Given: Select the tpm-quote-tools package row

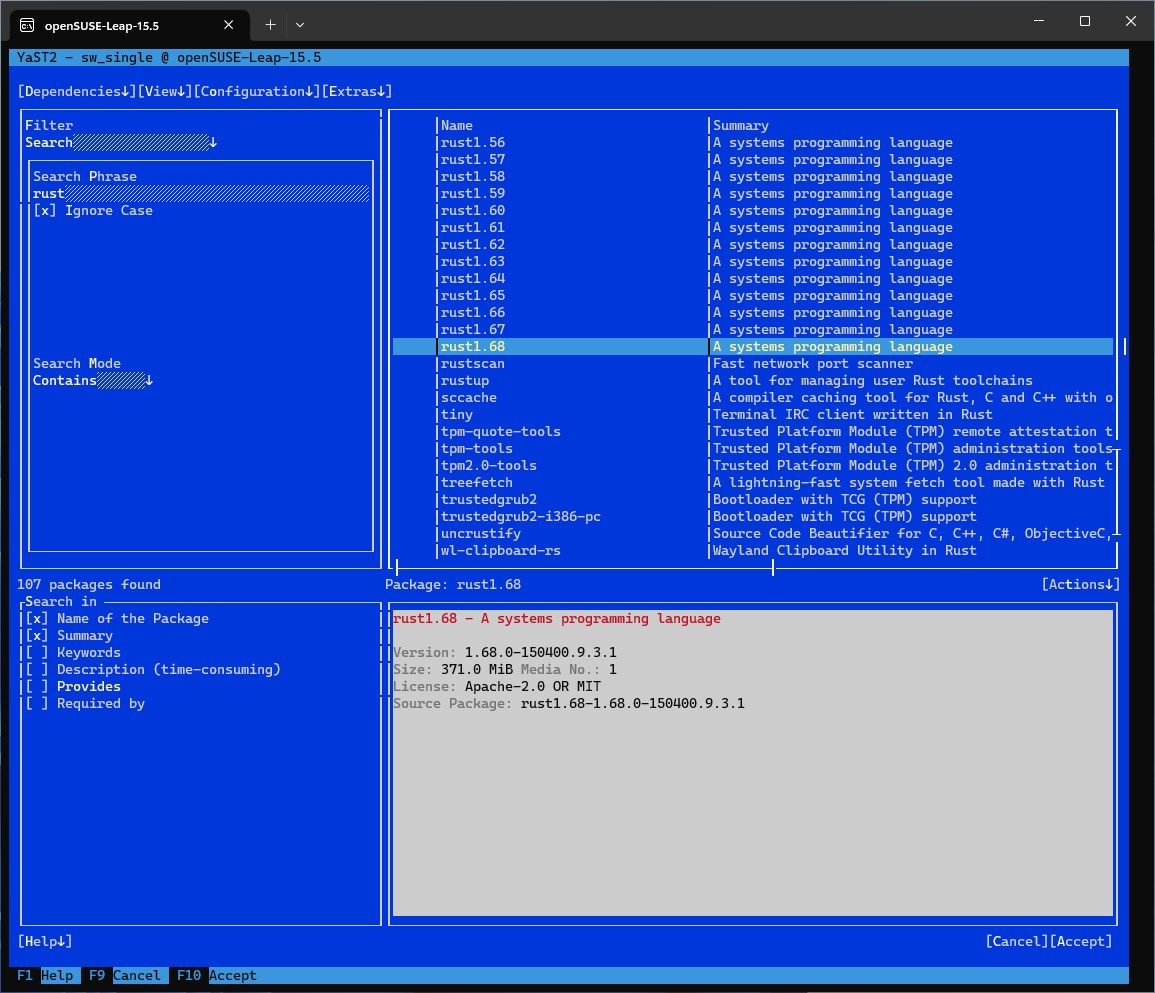Looking at the screenshot, I should 753,432.
